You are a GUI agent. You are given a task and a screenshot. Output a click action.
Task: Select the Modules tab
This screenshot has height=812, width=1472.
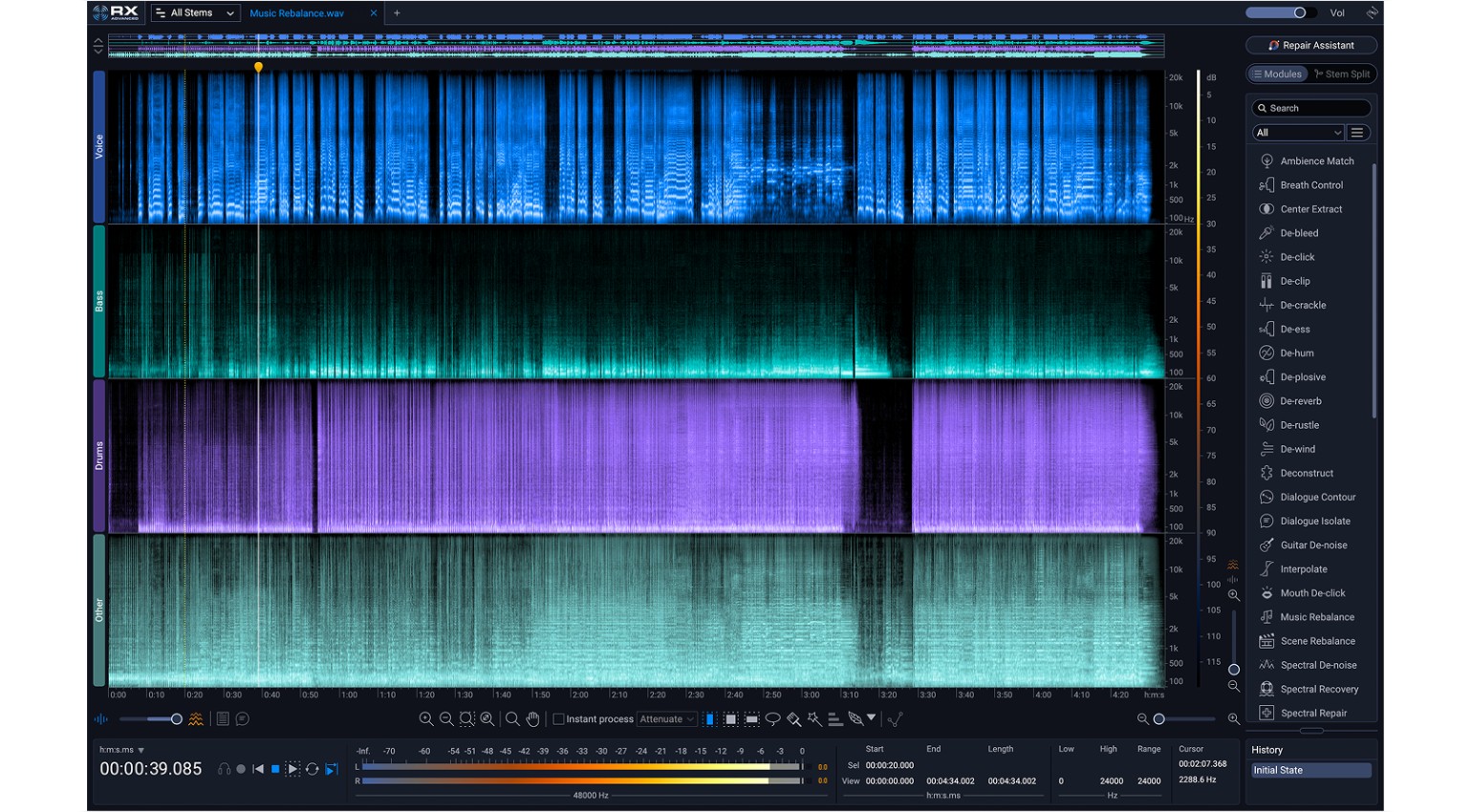point(1278,74)
